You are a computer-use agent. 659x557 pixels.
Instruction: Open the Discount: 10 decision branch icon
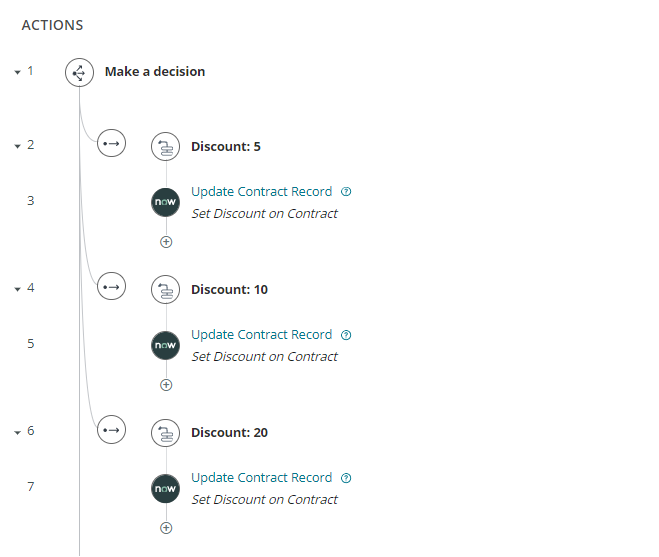(x=166, y=290)
